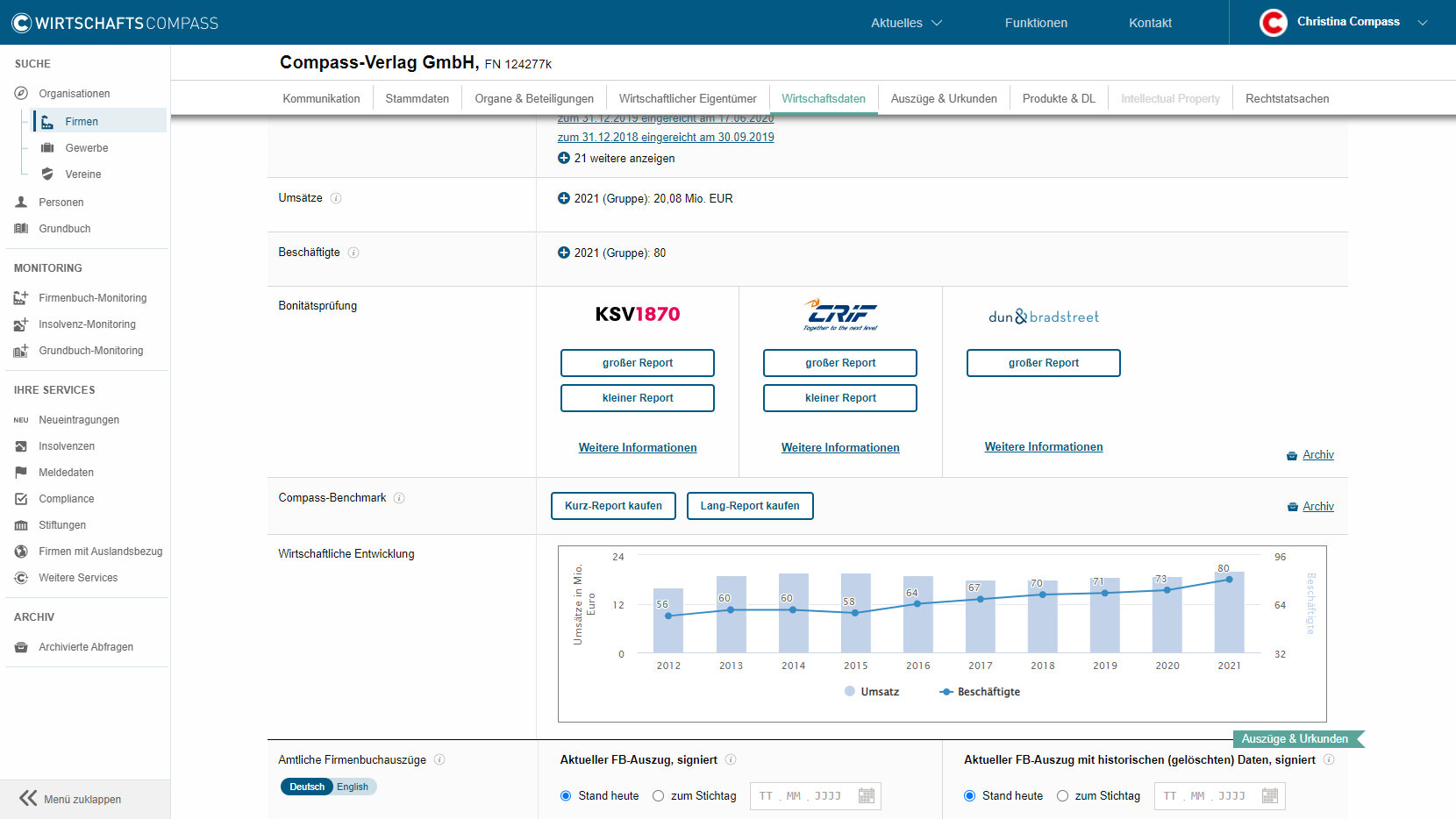
Task: Open calendar picker for first Stichtag field
Action: coord(866,796)
